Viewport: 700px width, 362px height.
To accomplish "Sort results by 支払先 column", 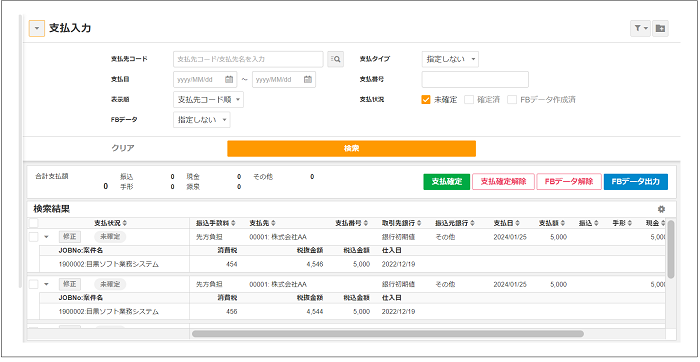I will pyautogui.click(x=262, y=223).
